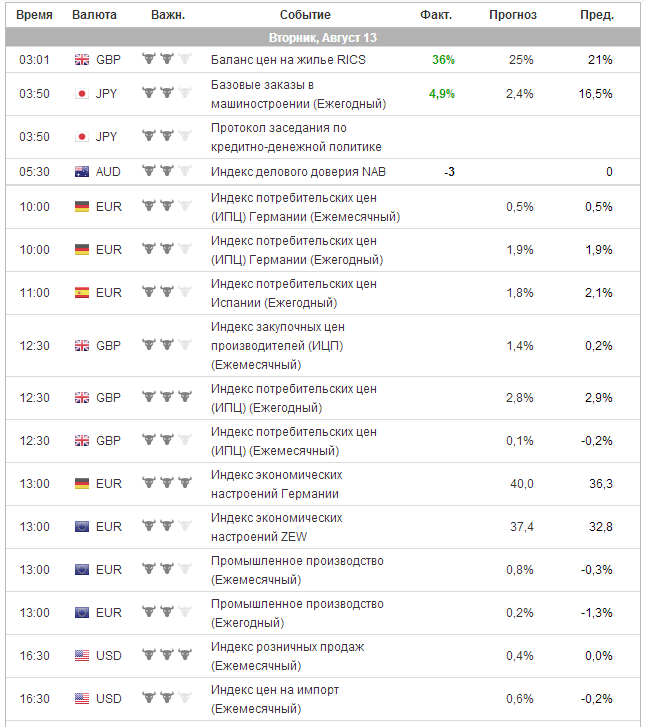Click the Валюта column header

point(94,15)
